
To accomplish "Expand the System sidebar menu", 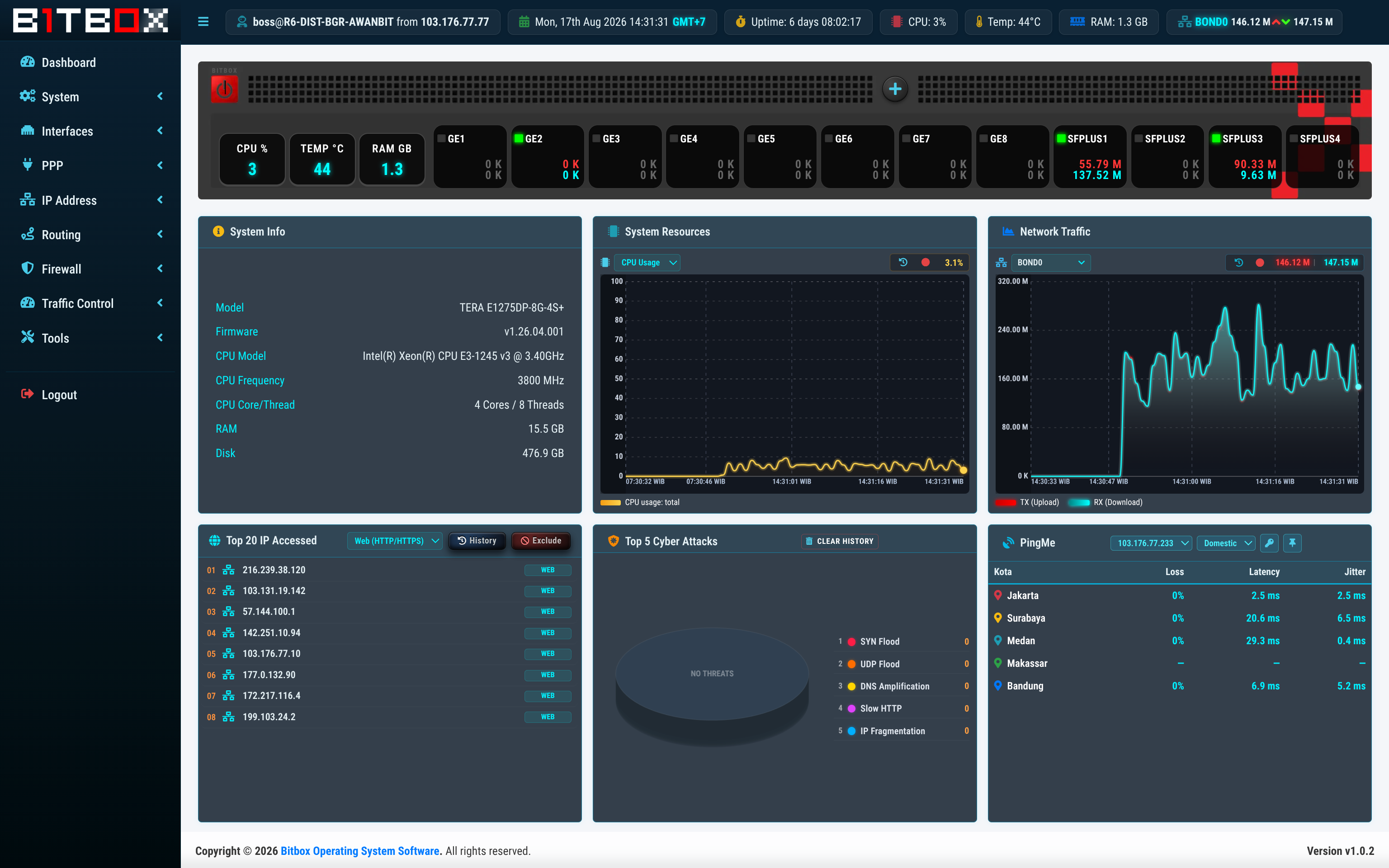I will [91, 96].
